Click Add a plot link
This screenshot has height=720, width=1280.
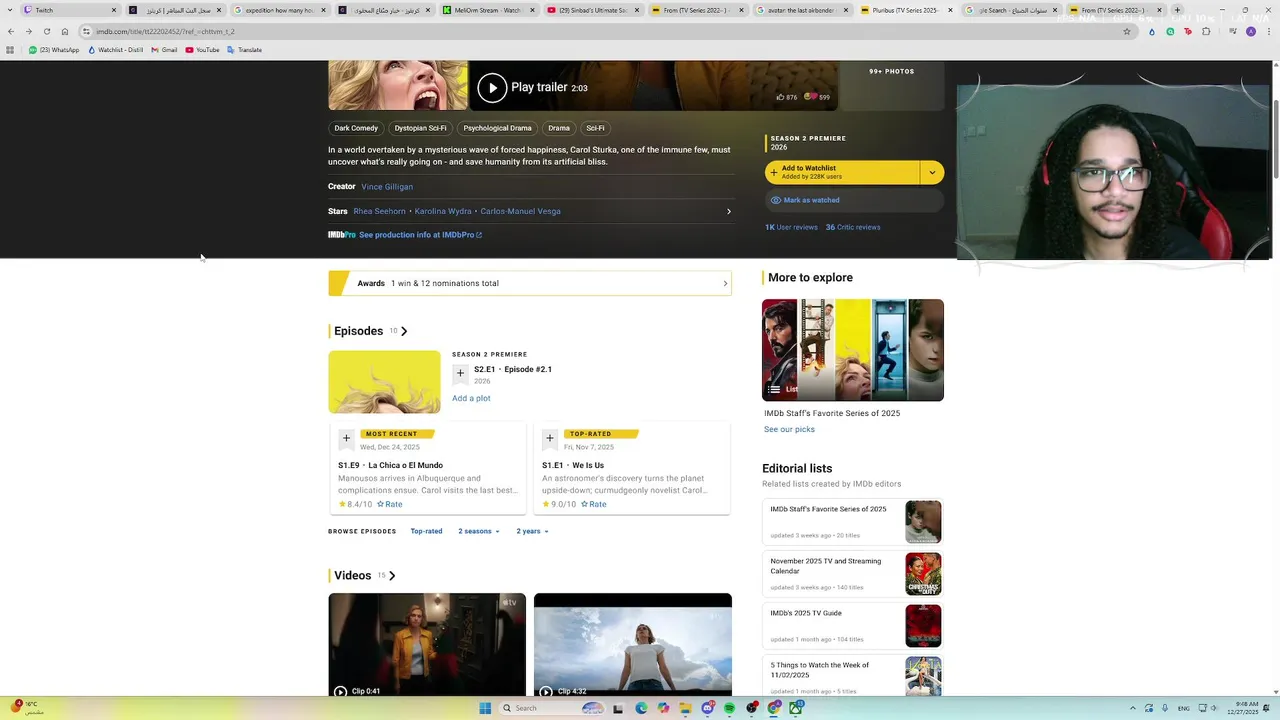(471, 398)
